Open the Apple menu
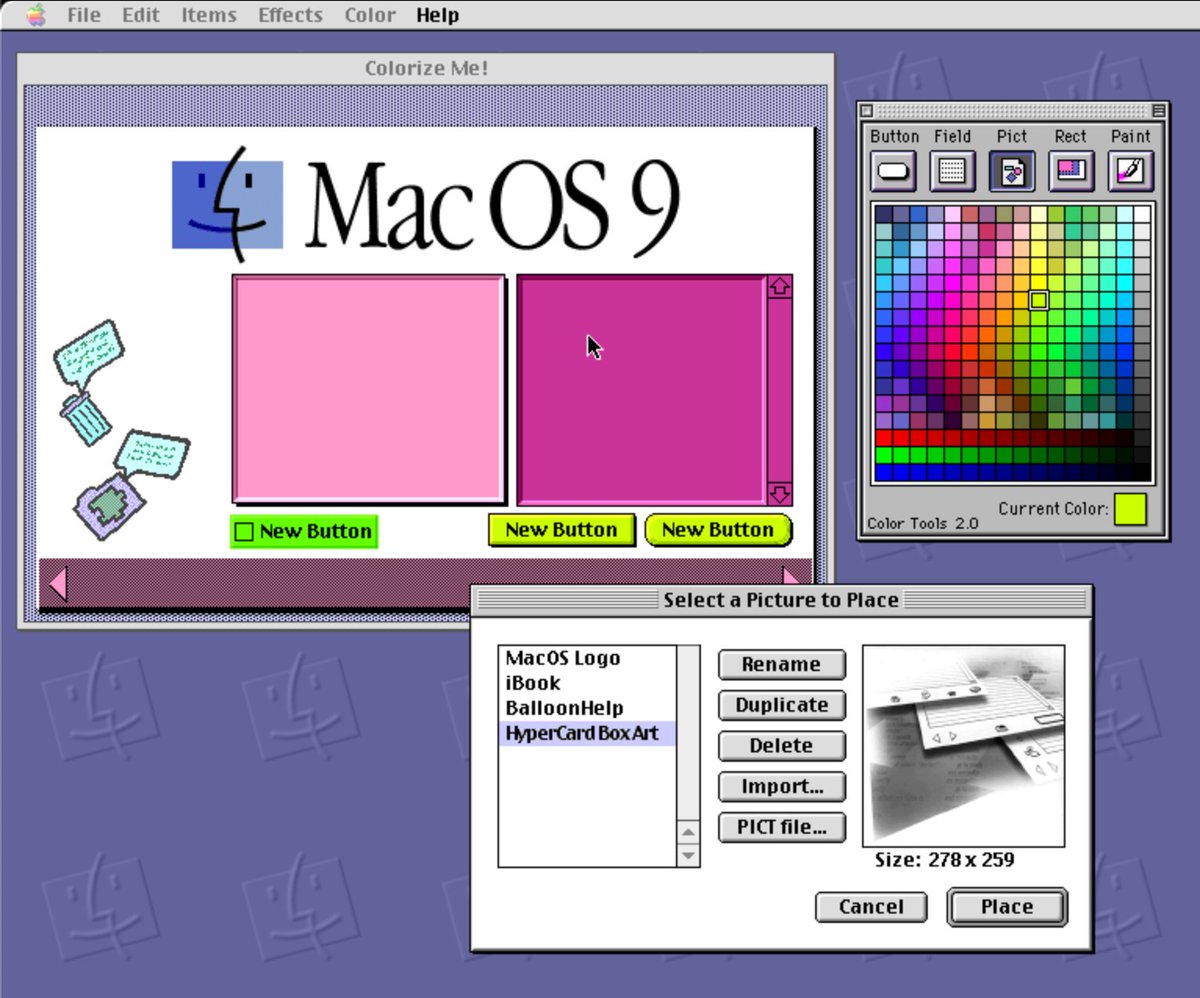The image size is (1200, 998). click(x=36, y=15)
